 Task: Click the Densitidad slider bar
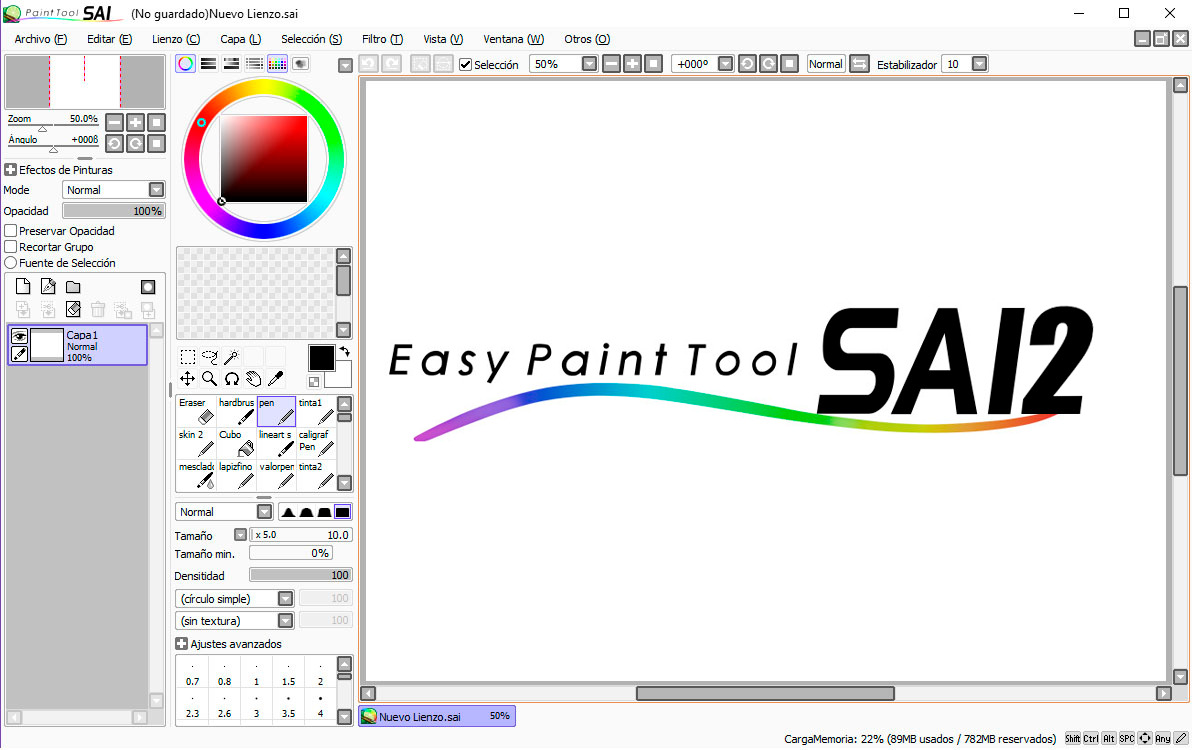[x=300, y=575]
